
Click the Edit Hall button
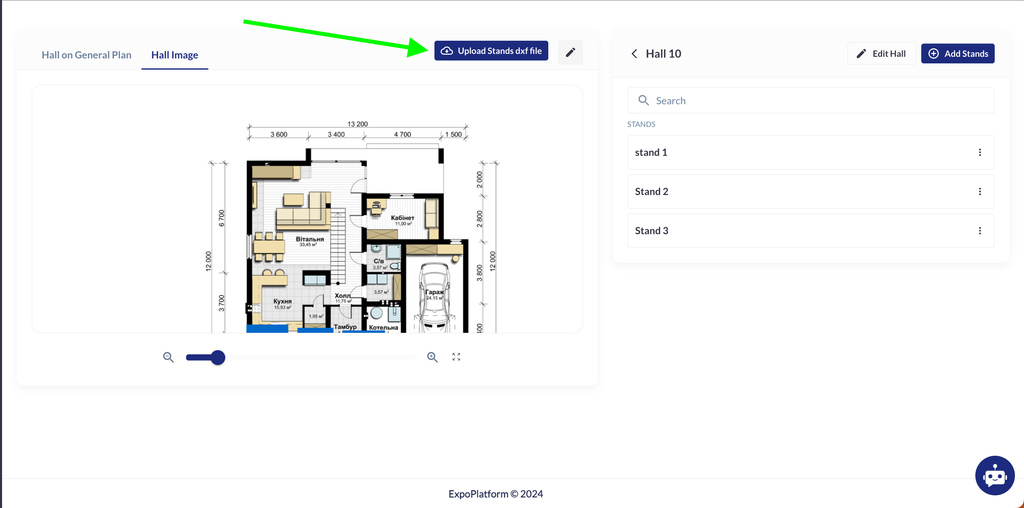(880, 54)
